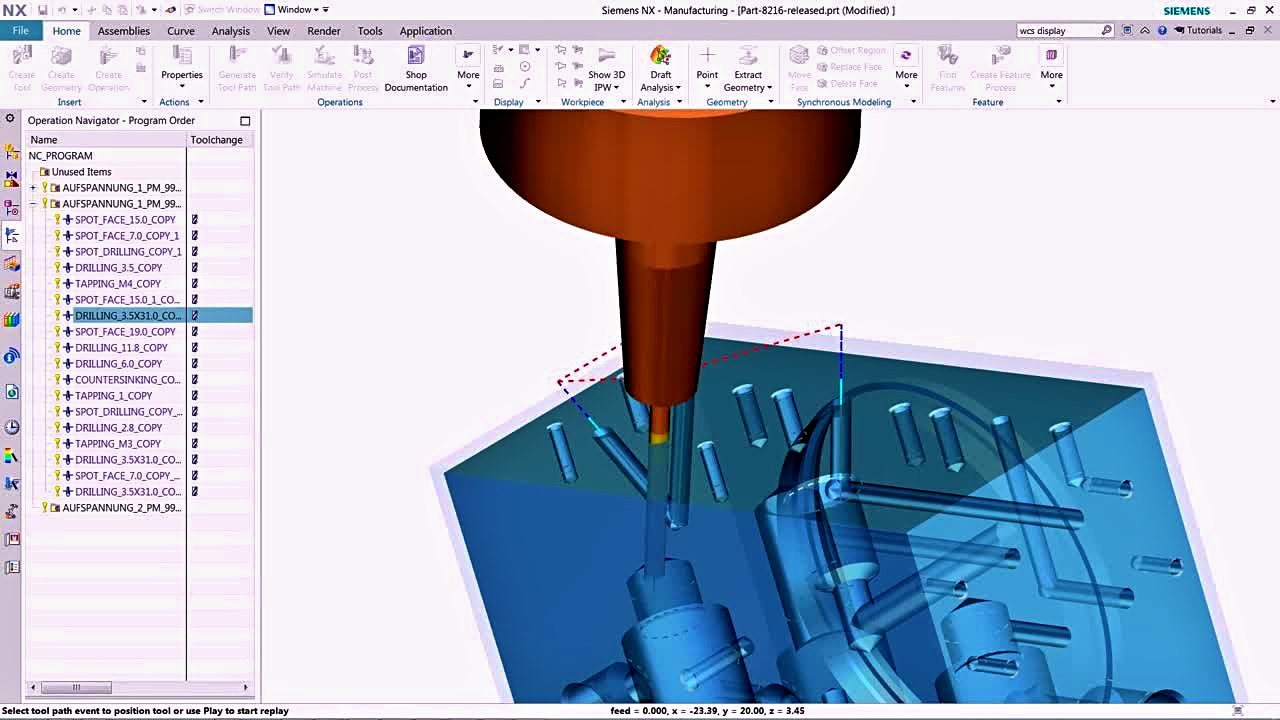Open the File menu

click(x=20, y=31)
